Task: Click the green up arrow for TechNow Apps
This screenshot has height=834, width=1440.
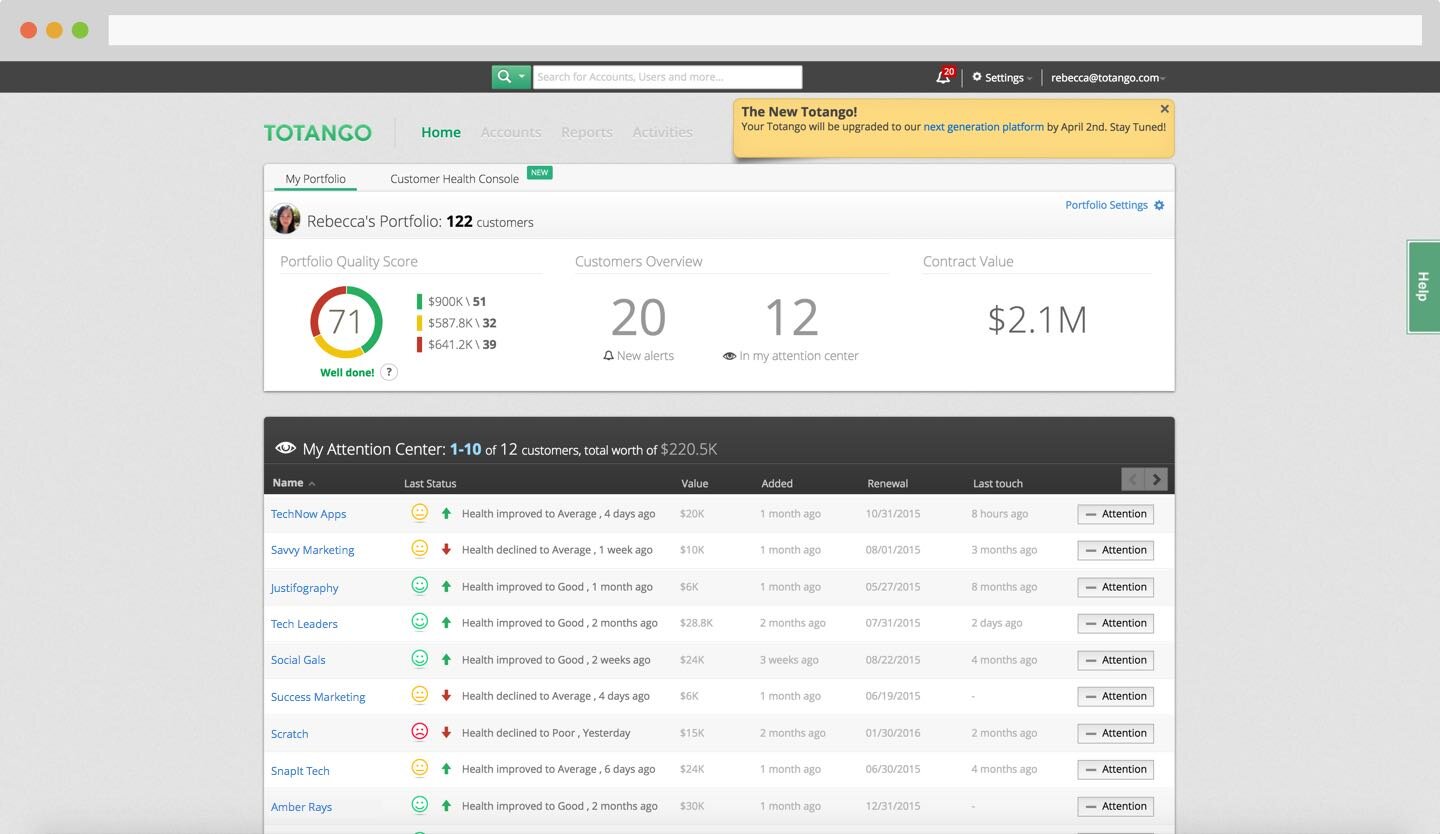Action: coord(446,513)
